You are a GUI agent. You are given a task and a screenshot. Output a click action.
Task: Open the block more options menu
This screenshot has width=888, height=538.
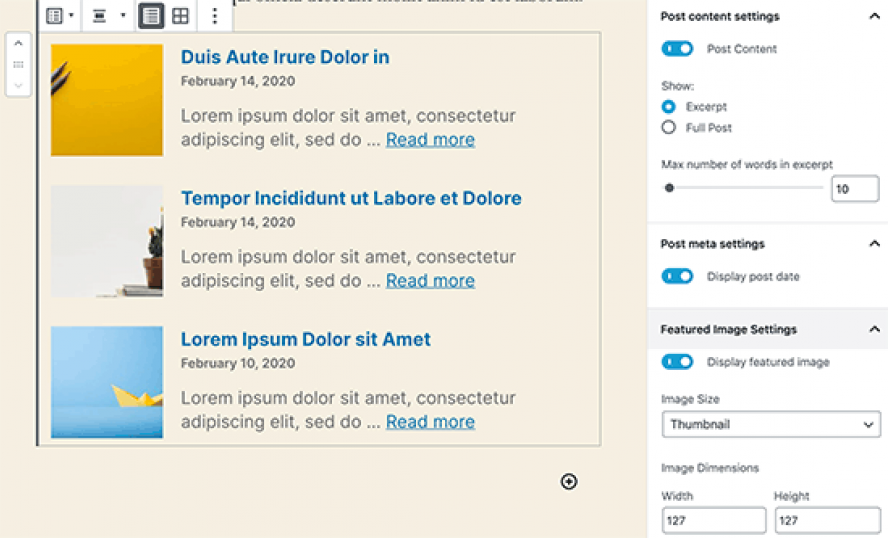point(214,16)
